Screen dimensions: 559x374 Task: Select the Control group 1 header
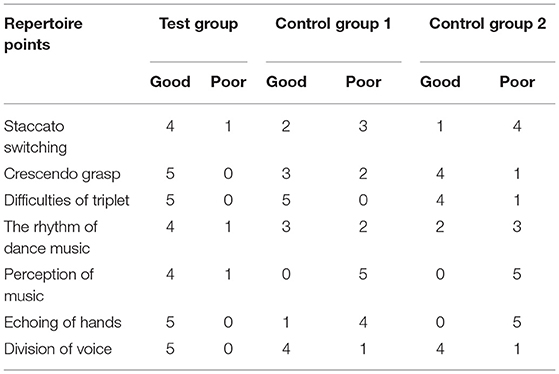click(333, 24)
